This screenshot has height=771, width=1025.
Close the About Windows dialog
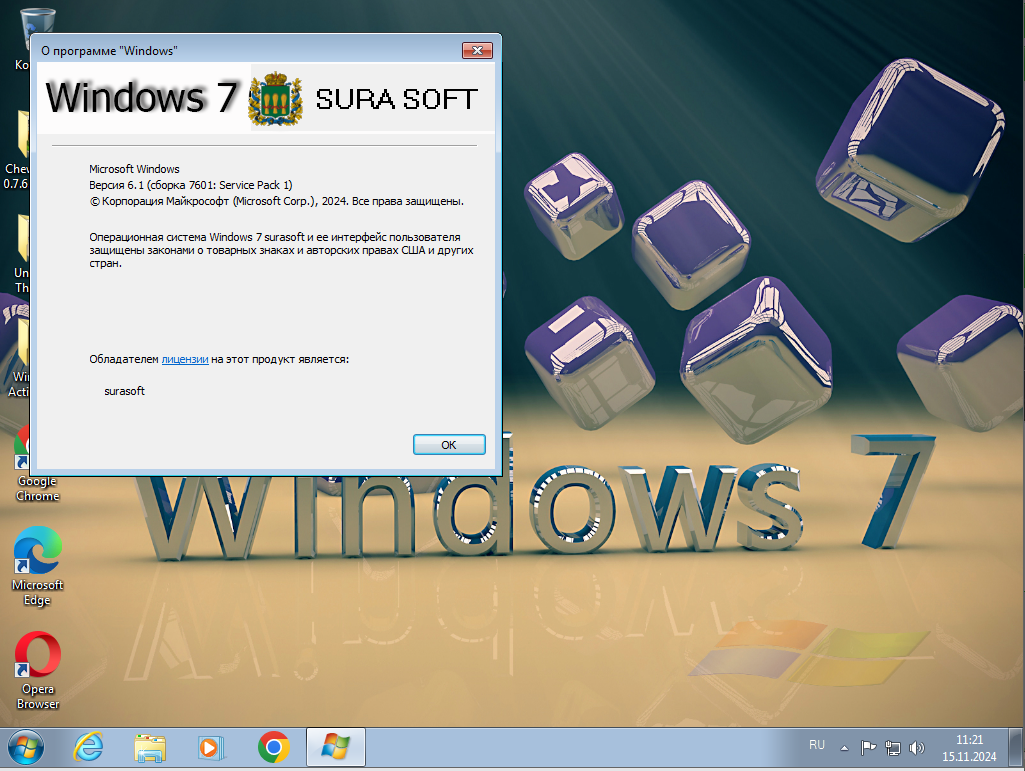(477, 50)
